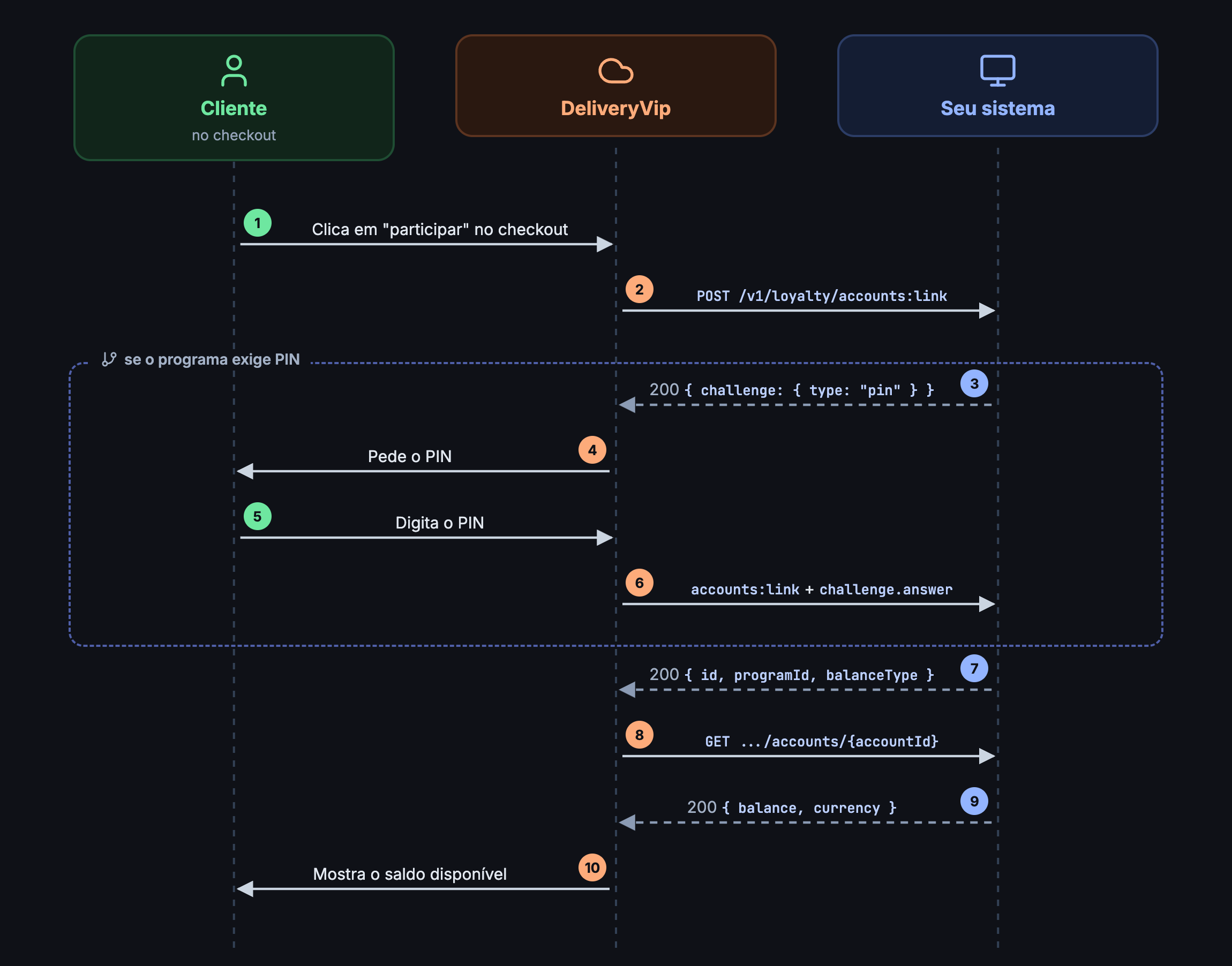Screen dimensions: 1232x966
Task: Click the 'Pede o PIN' message label
Action: [x=410, y=456]
